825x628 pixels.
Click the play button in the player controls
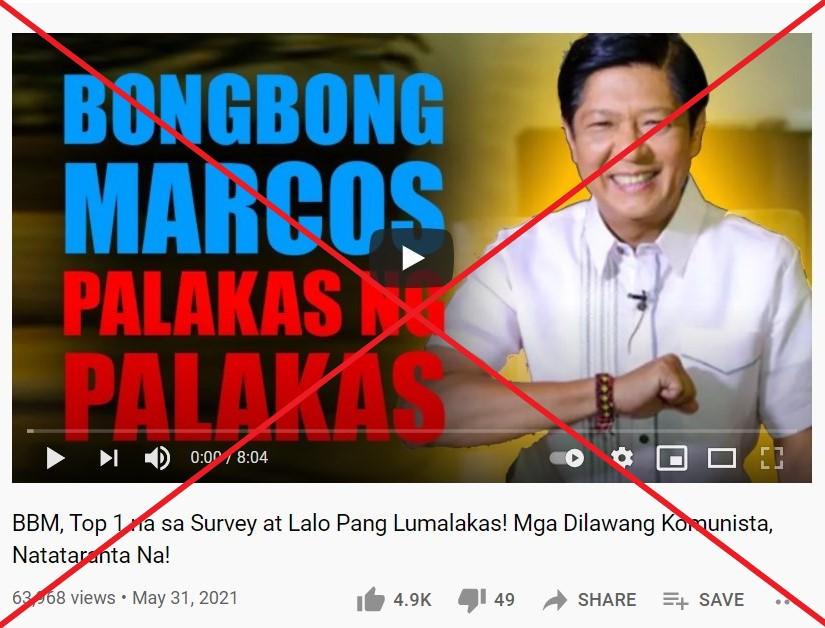(x=55, y=458)
